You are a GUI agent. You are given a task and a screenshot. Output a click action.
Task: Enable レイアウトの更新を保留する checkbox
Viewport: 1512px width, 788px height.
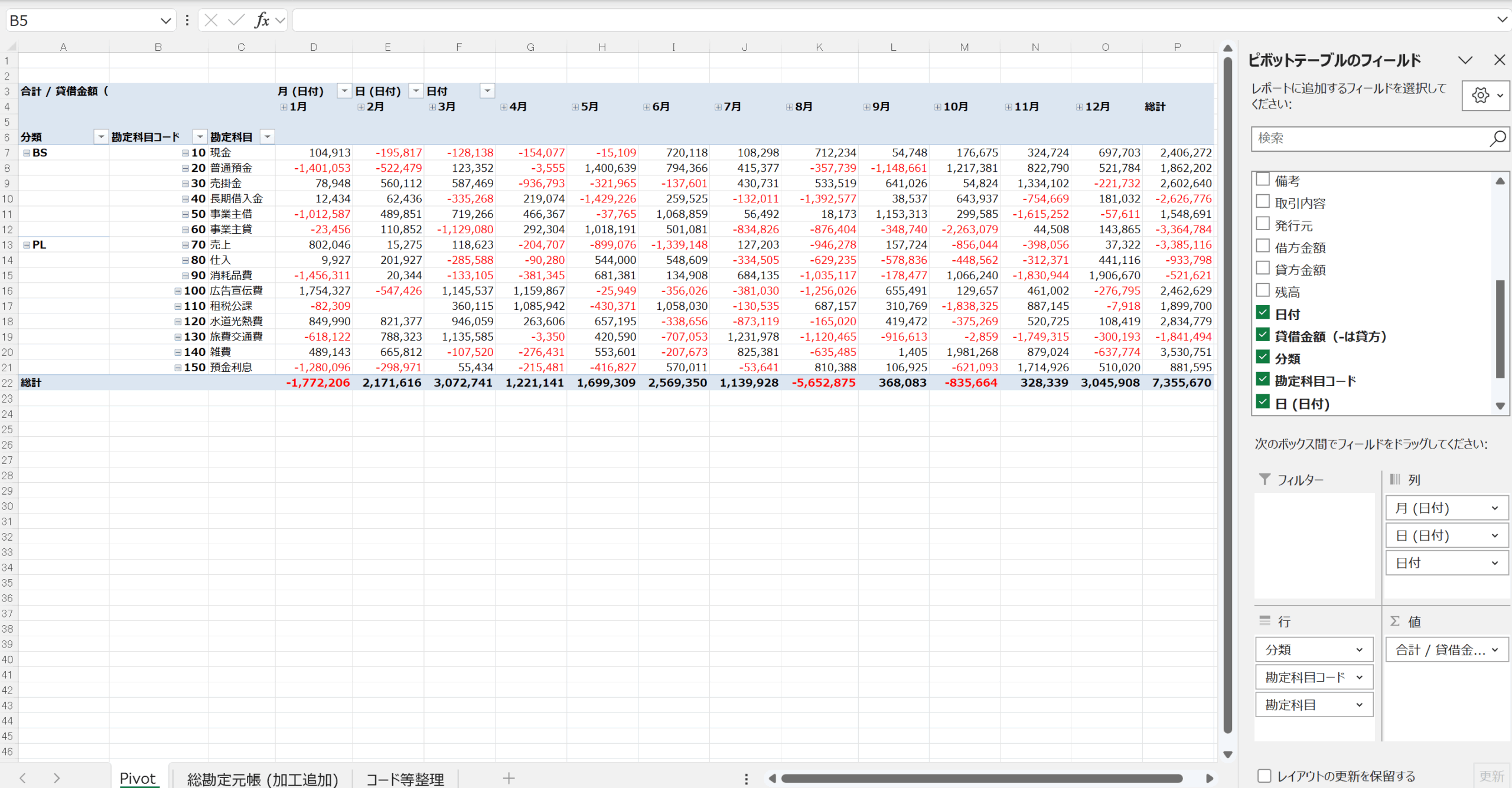[x=1264, y=776]
